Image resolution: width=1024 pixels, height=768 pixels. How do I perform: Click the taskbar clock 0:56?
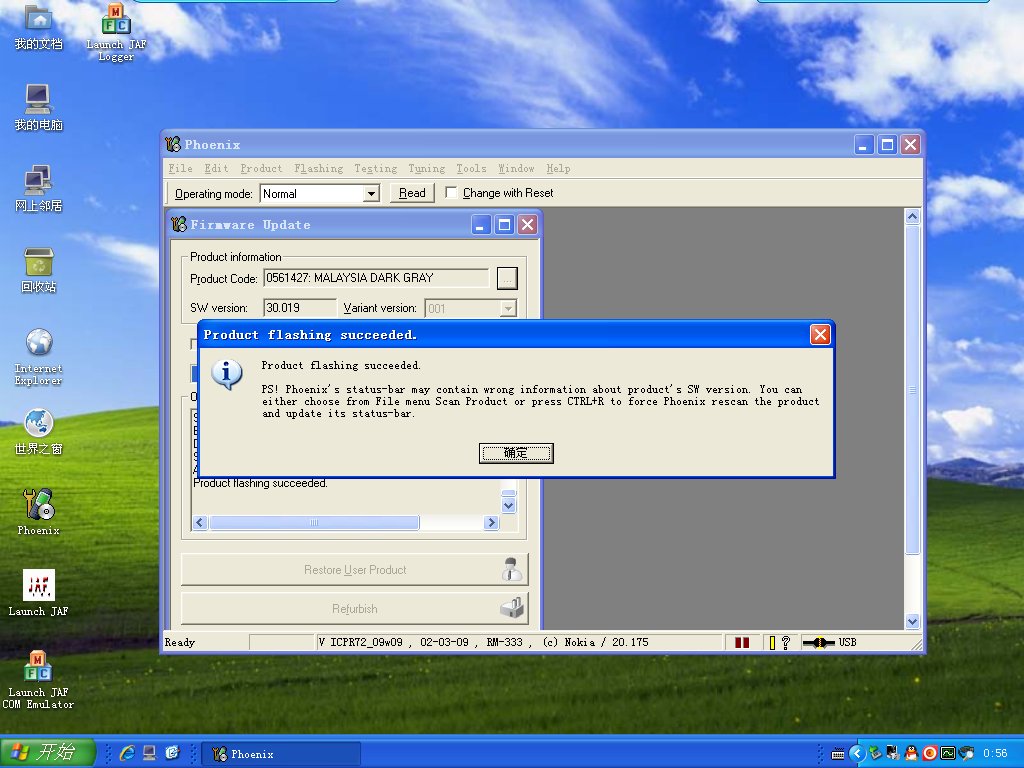995,753
